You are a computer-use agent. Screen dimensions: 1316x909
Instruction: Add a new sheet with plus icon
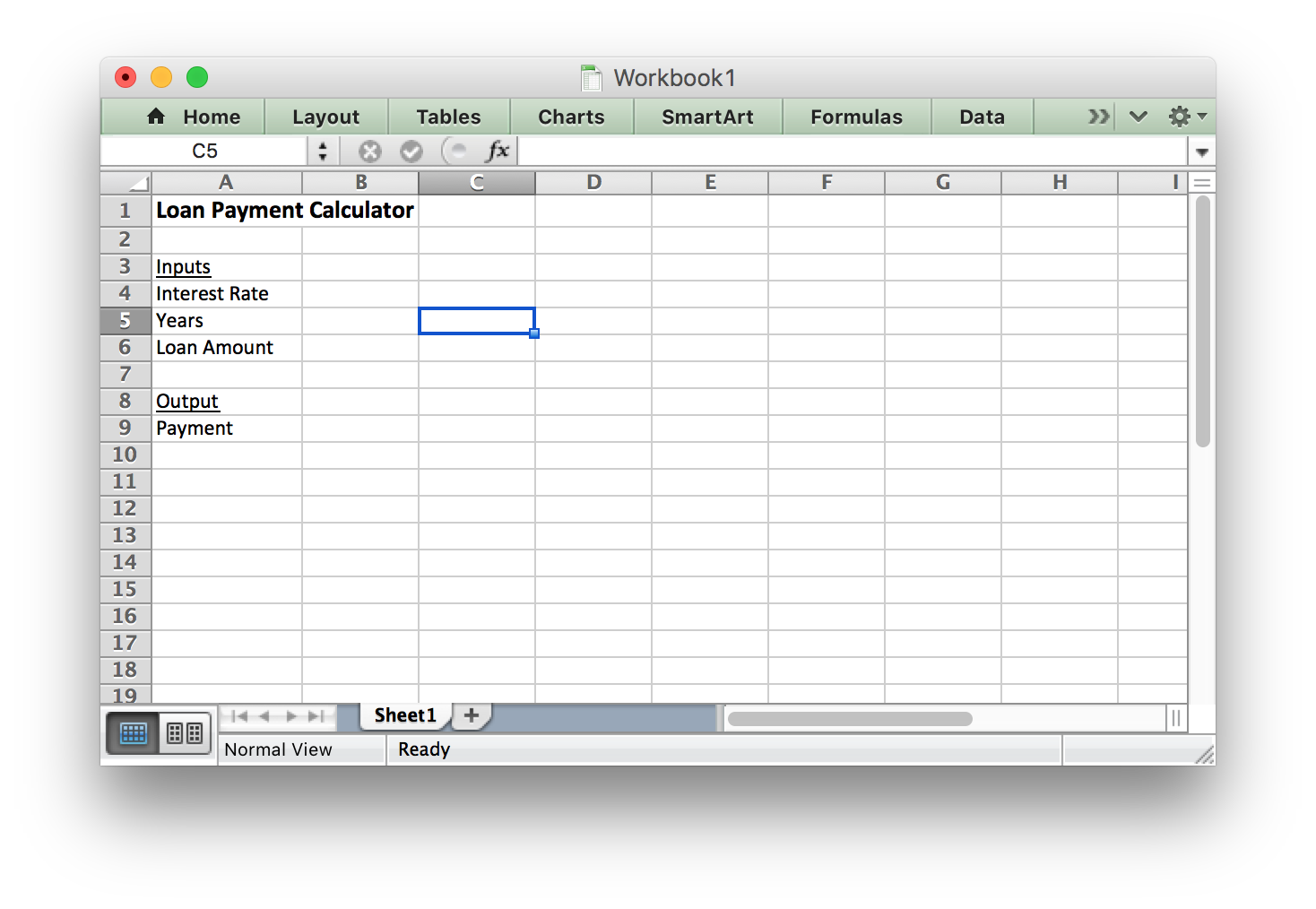tap(472, 715)
